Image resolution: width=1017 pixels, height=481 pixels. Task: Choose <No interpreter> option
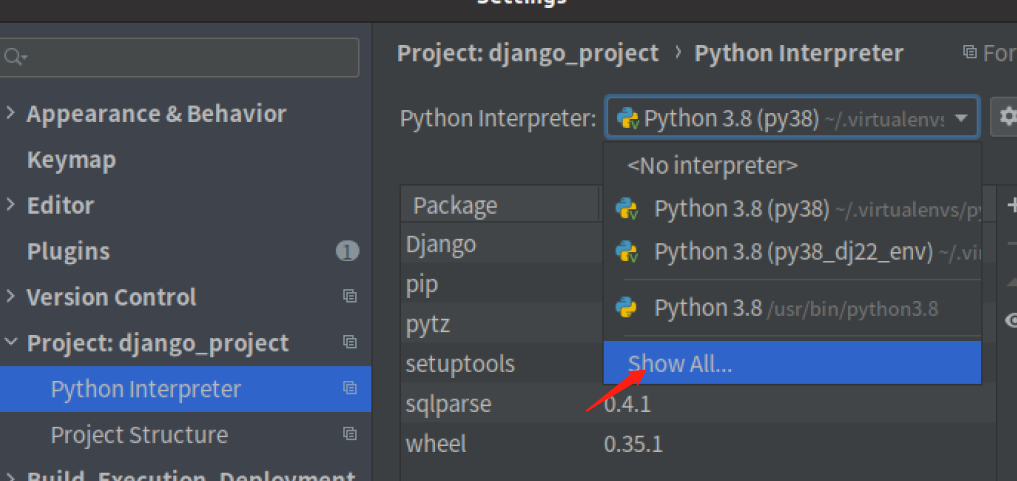(792, 166)
